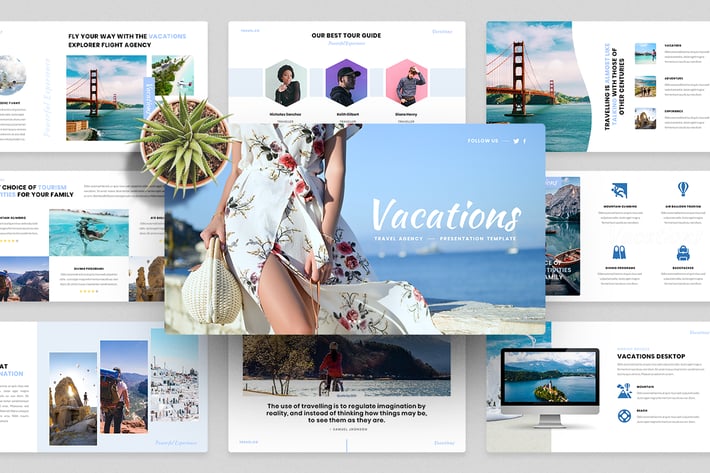The width and height of the screenshot is (710, 473).
Task: Select Nicholas Sanchez hexagon portrait
Action: click(286, 82)
